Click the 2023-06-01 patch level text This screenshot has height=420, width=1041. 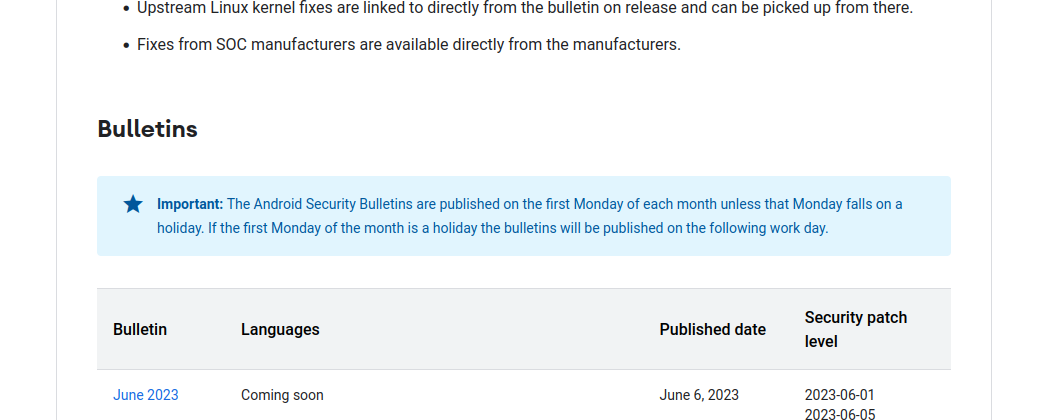839,395
